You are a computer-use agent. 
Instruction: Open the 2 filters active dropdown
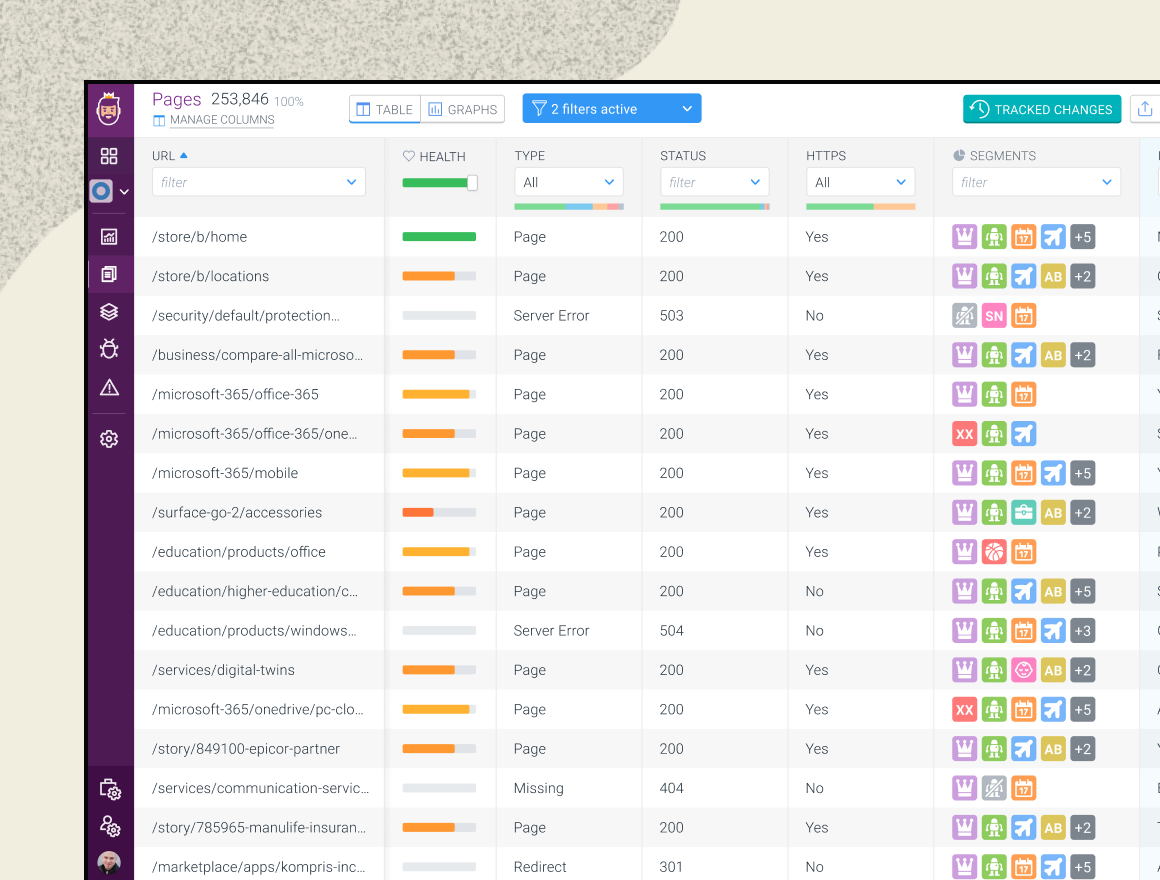(x=612, y=109)
